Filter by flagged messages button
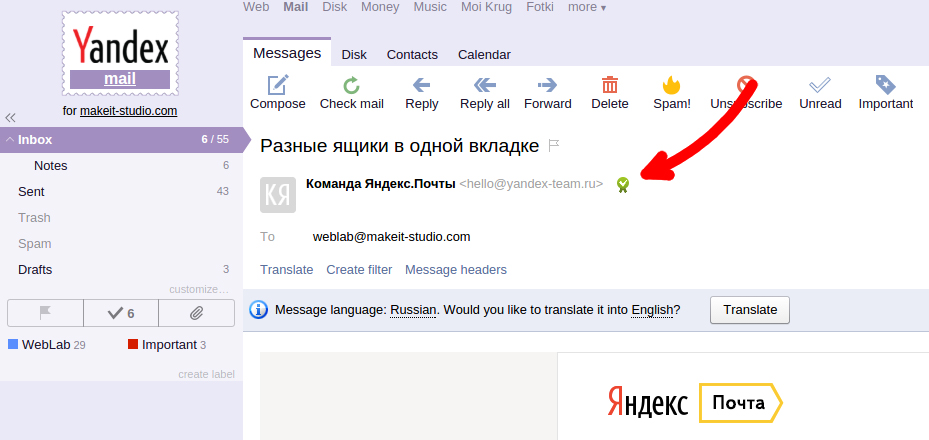The image size is (929, 440). click(x=45, y=313)
